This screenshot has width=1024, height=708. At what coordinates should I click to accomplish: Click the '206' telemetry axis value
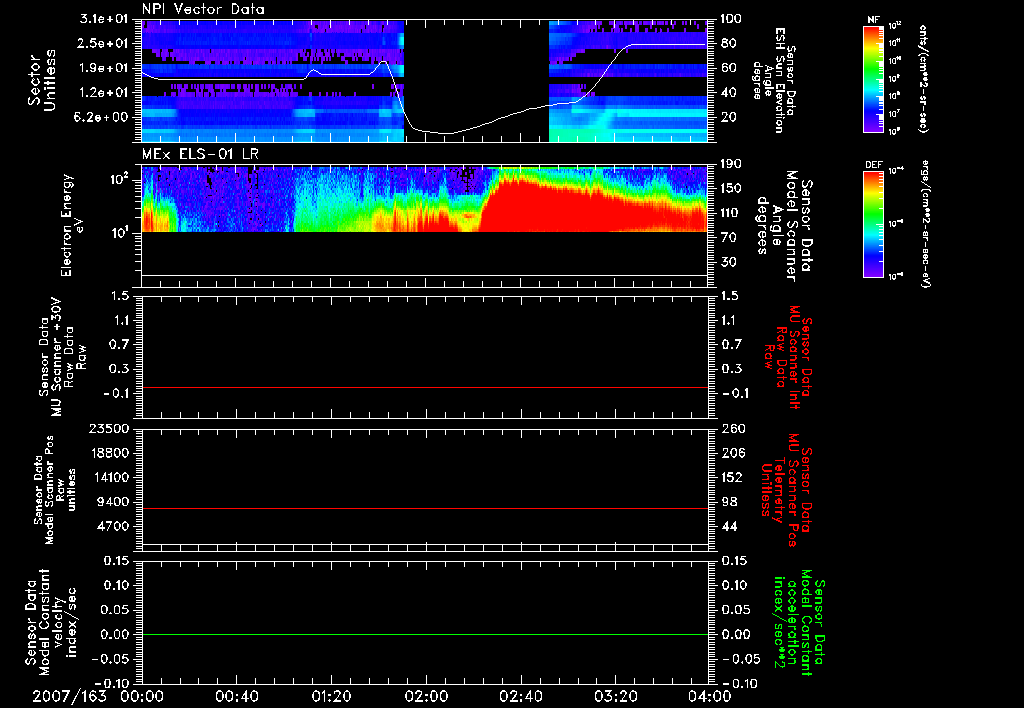[731, 453]
